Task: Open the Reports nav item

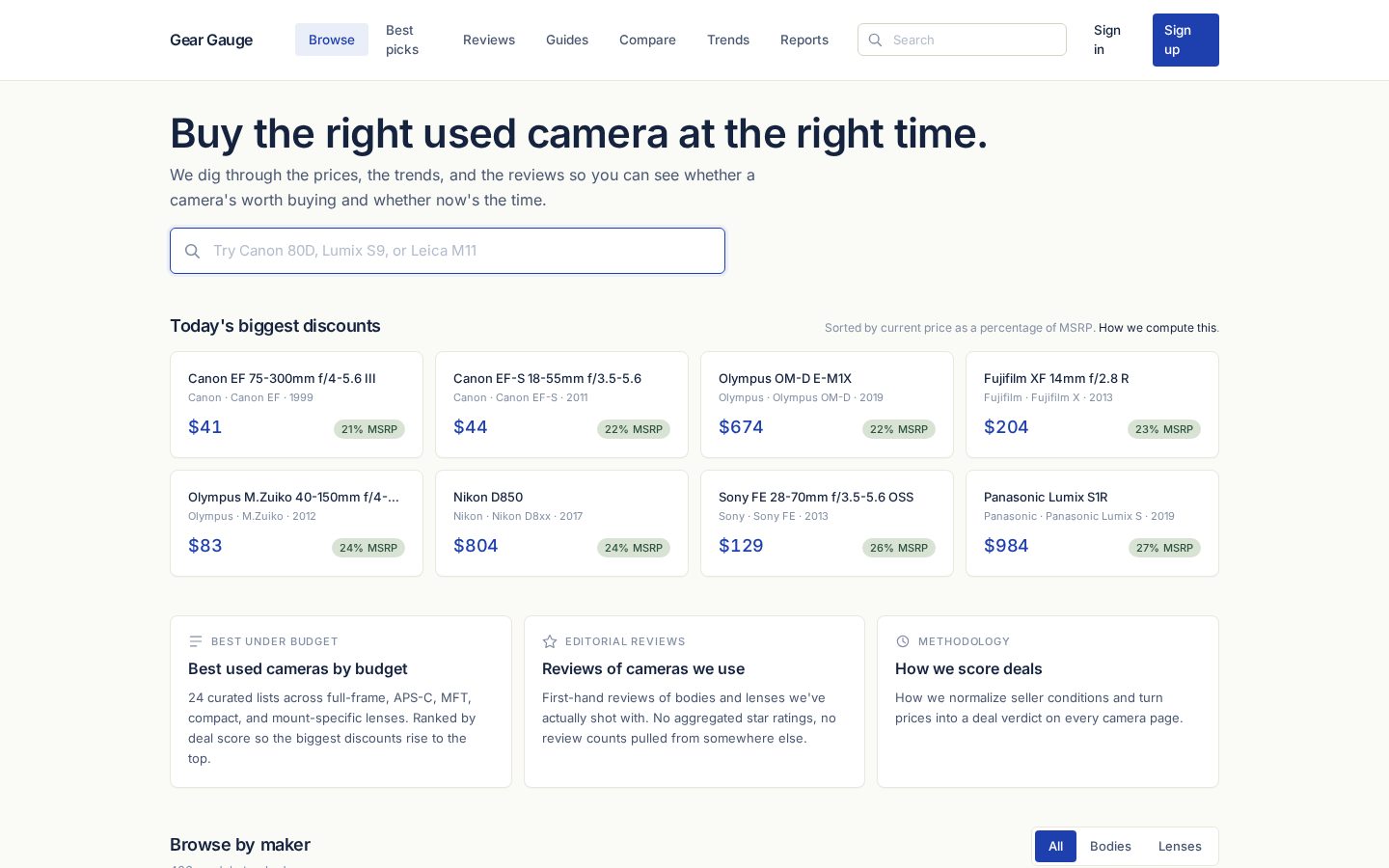Action: coord(804,40)
